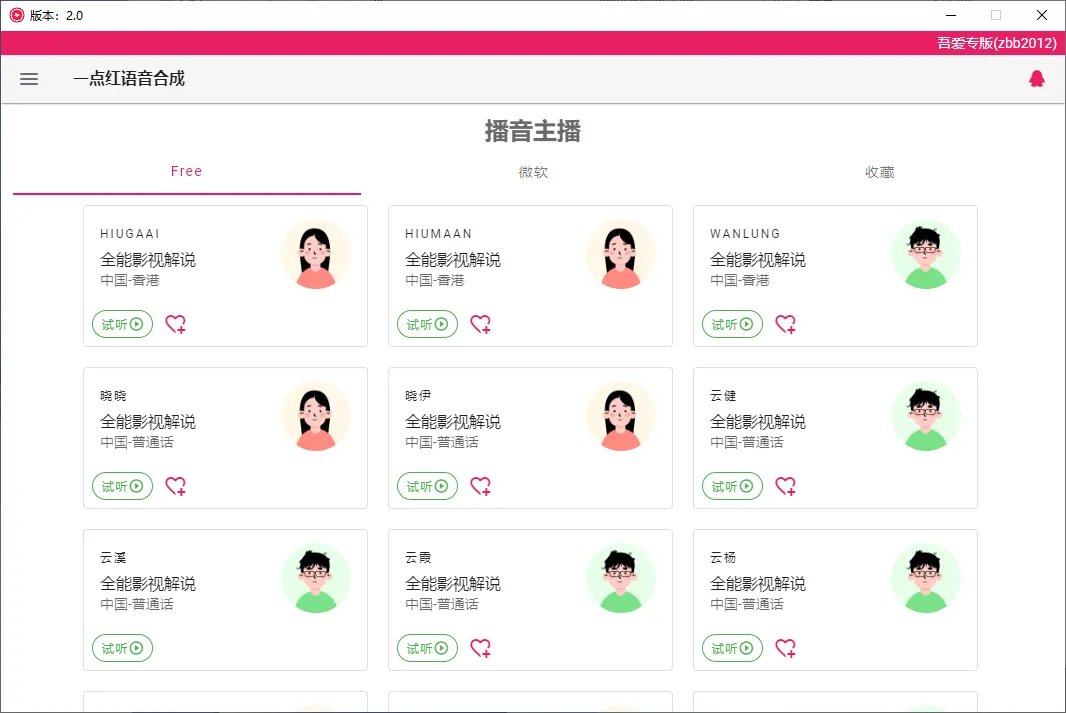Screen dimensions: 1066x713
Task: Toggle favorite for the 晓伊 voice
Action: 480,486
